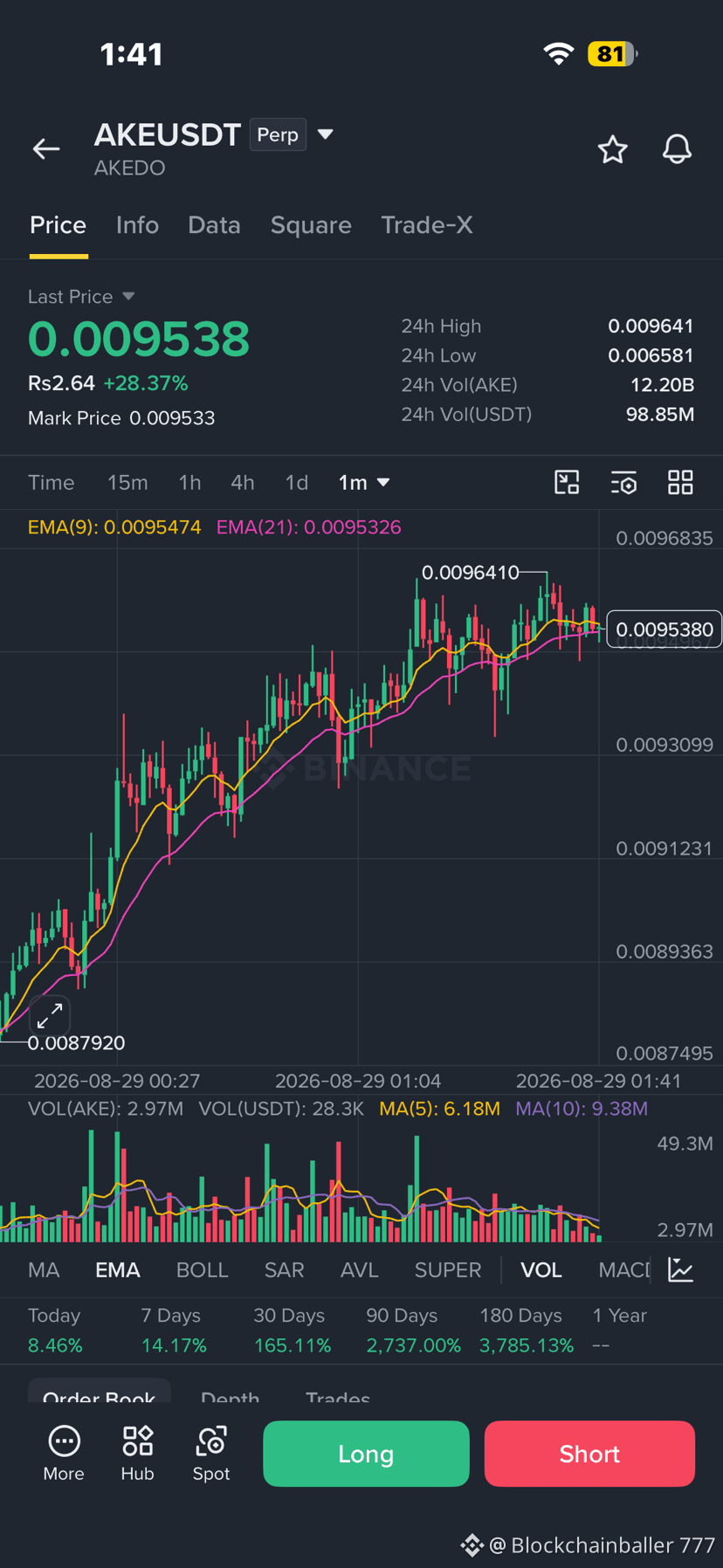The height and width of the screenshot is (1568, 723).
Task: Open price alerts via bell icon
Action: (677, 149)
